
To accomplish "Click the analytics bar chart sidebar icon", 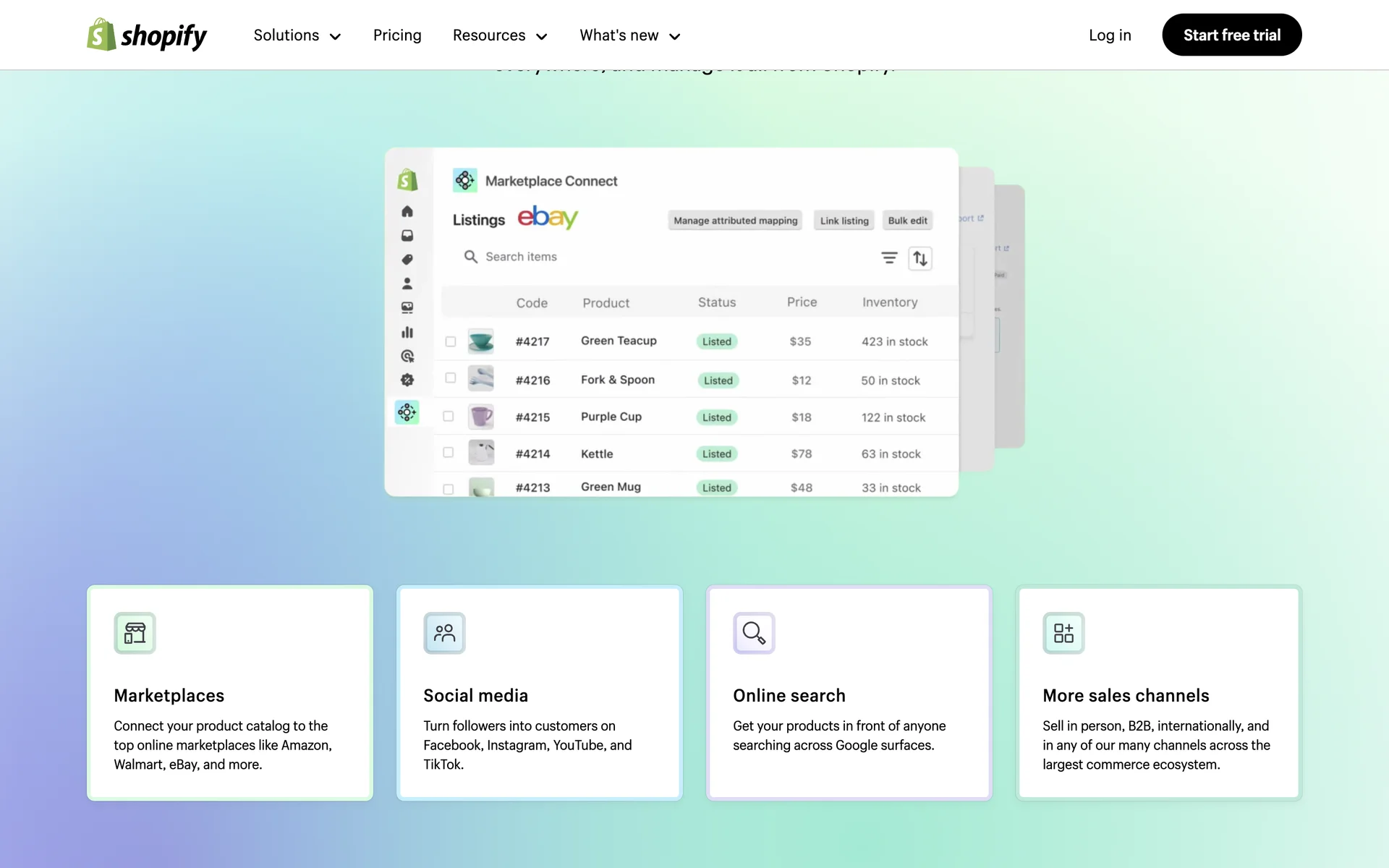I will click(407, 332).
